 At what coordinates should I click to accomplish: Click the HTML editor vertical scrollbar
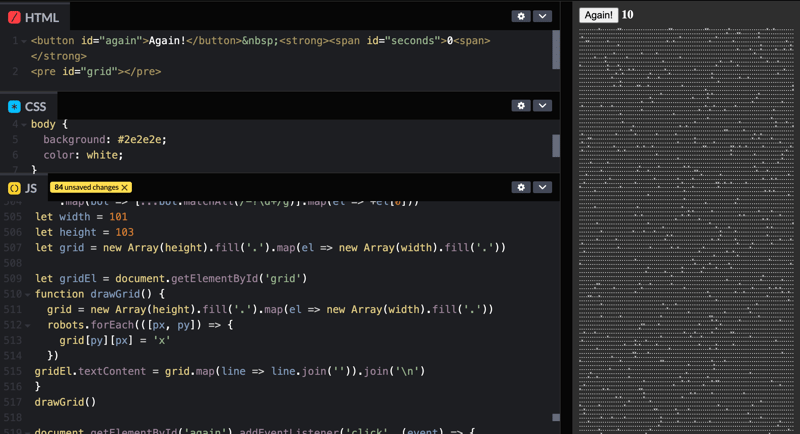pos(556,50)
